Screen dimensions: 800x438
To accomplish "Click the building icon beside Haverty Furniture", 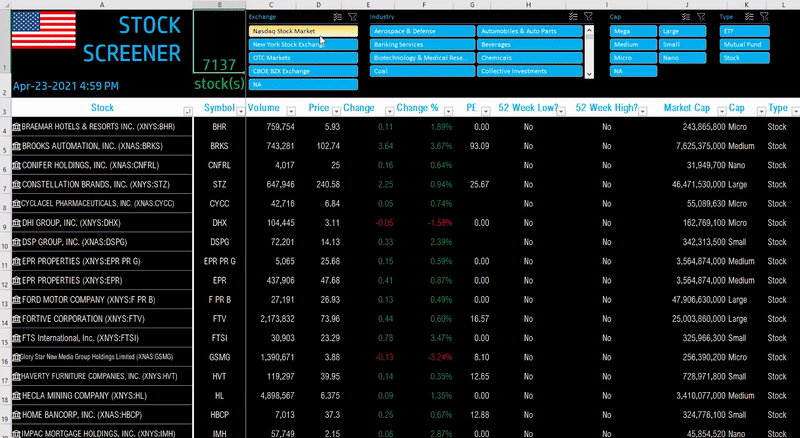I will tap(16, 376).
